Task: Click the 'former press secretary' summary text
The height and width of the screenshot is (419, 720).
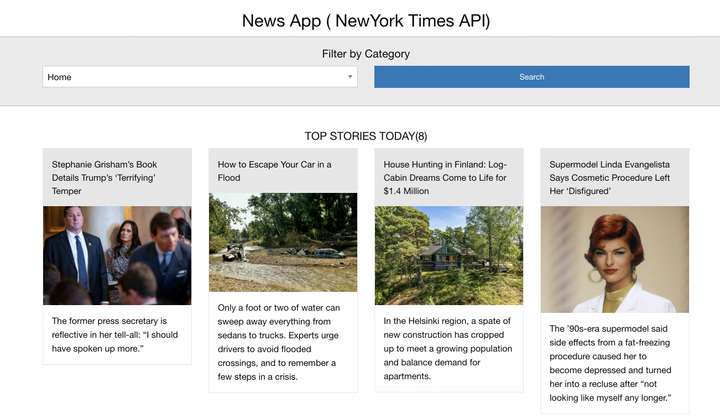Action: coord(115,334)
